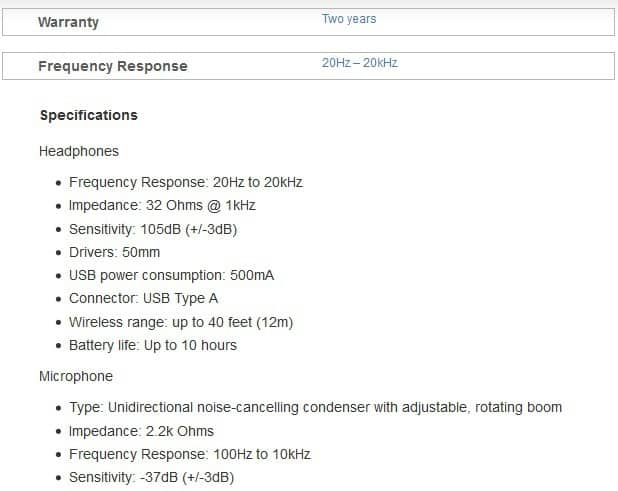Screen dimensions: 618x491
Task: Click the Warranty row label
Action: tap(68, 22)
